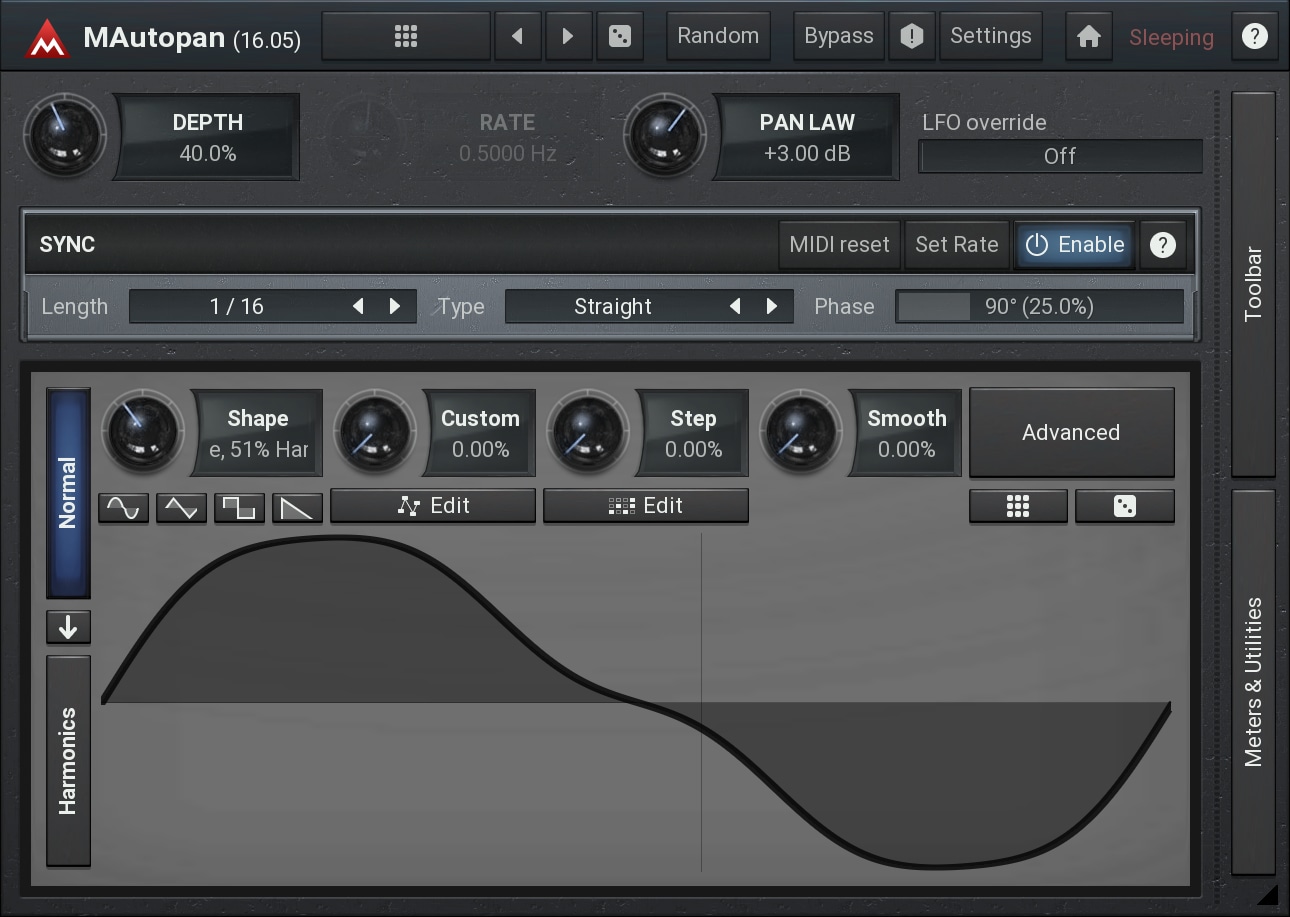Click the Depth knob

point(65,137)
